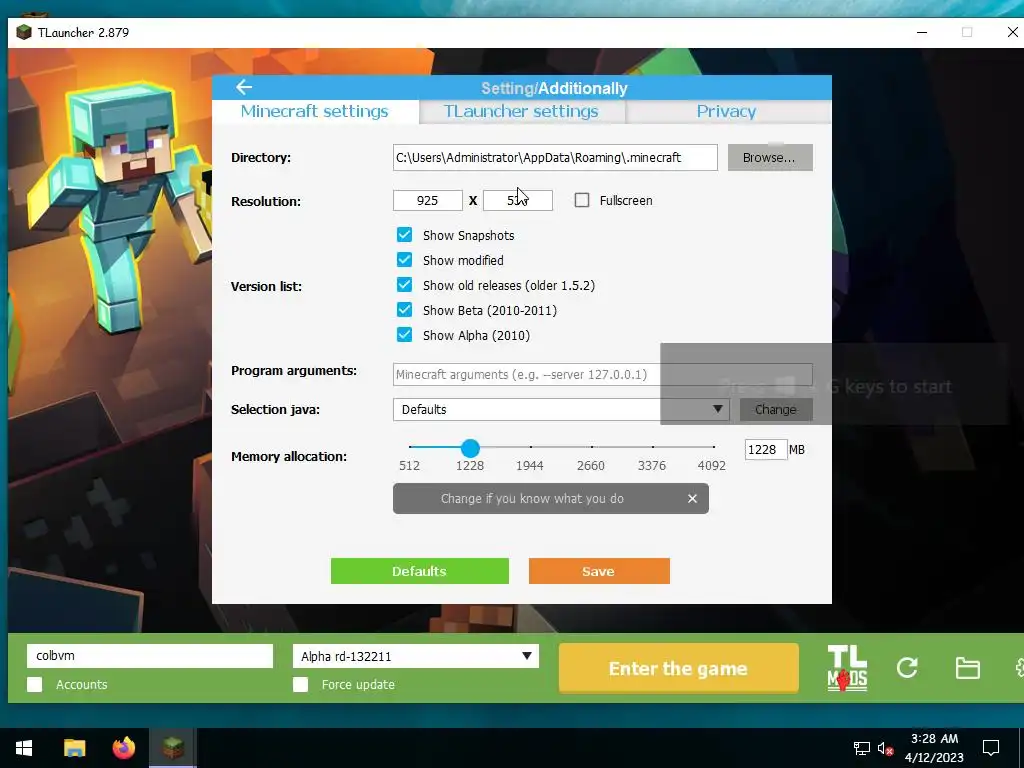Screen dimensions: 1024x768
Task: Click the green Defaults button
Action: [419, 571]
